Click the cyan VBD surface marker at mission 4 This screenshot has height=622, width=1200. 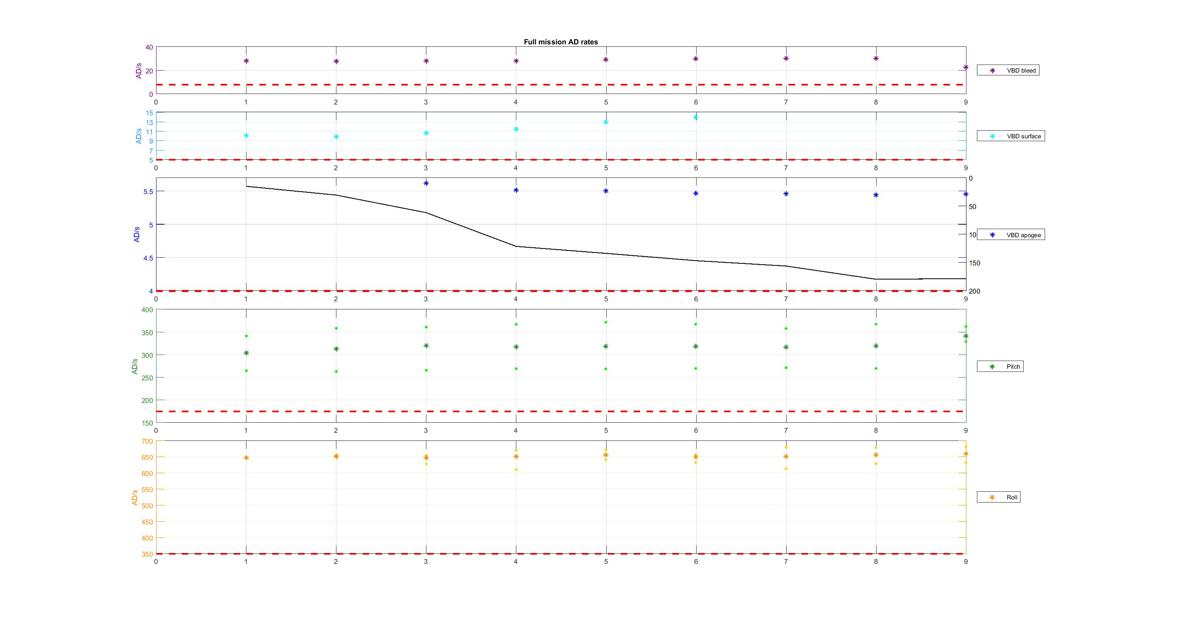516,129
